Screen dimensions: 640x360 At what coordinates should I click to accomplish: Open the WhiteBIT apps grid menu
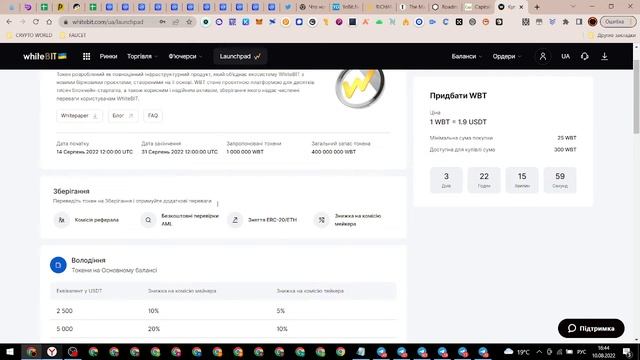87,56
